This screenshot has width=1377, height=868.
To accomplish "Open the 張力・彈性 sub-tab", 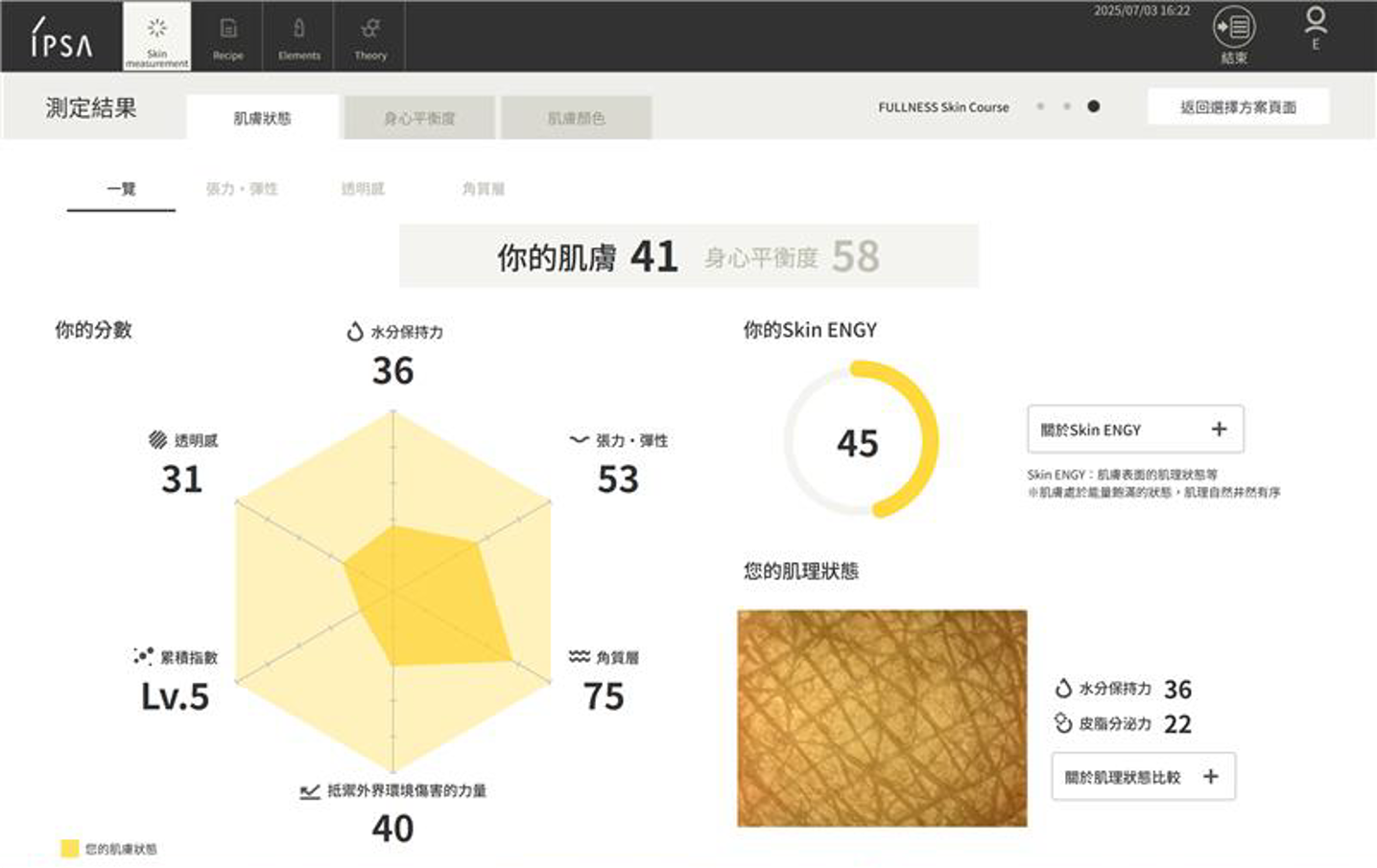I will [242, 189].
